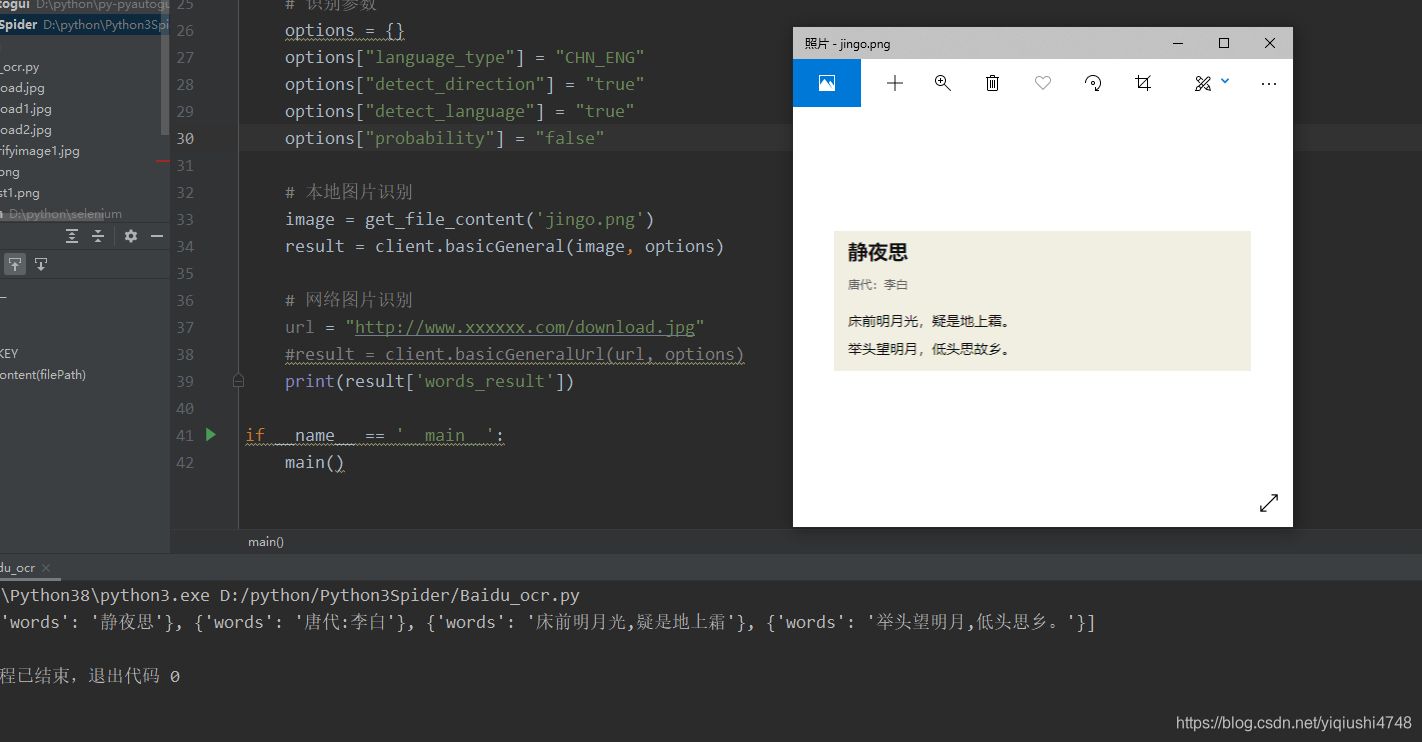This screenshot has width=1422, height=742.
Task: Hide Structure panel with the minus icon
Action: click(157, 236)
